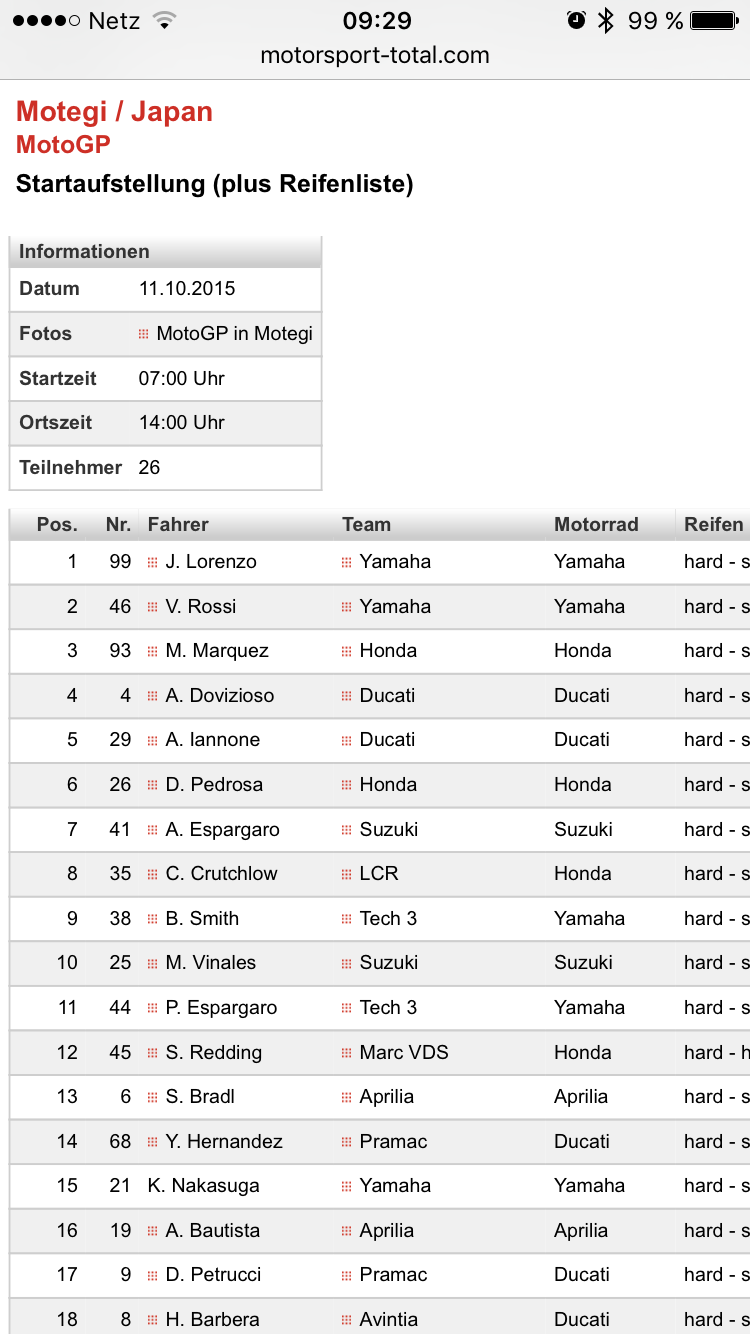Viewport: 750px width, 1334px height.
Task: Tap the link icon next to MotoGP in Motegi
Action: (x=144, y=334)
